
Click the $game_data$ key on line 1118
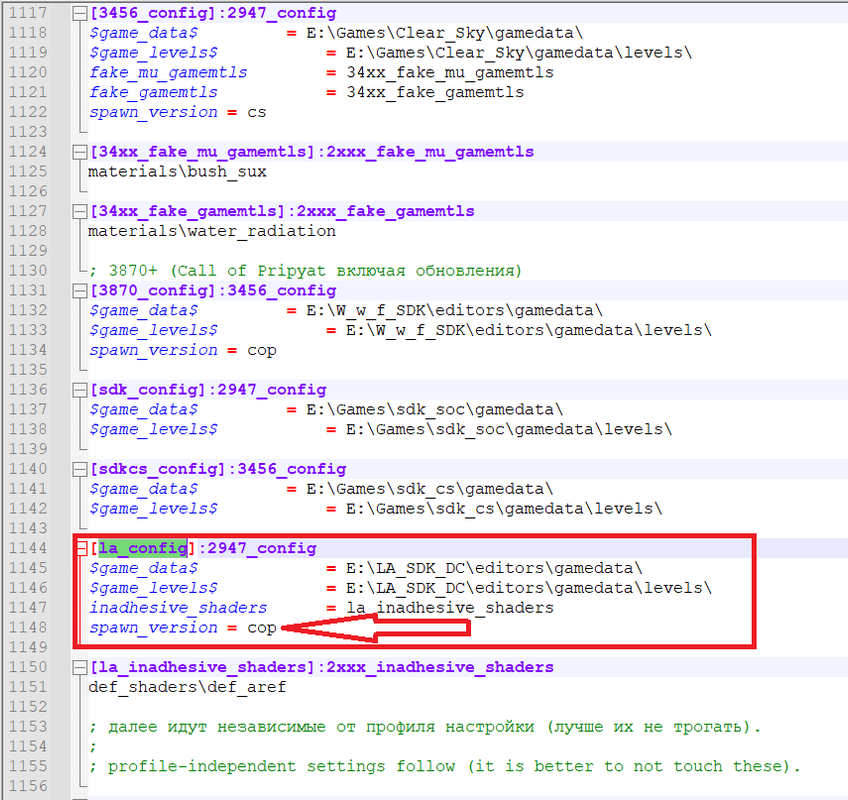[143, 33]
